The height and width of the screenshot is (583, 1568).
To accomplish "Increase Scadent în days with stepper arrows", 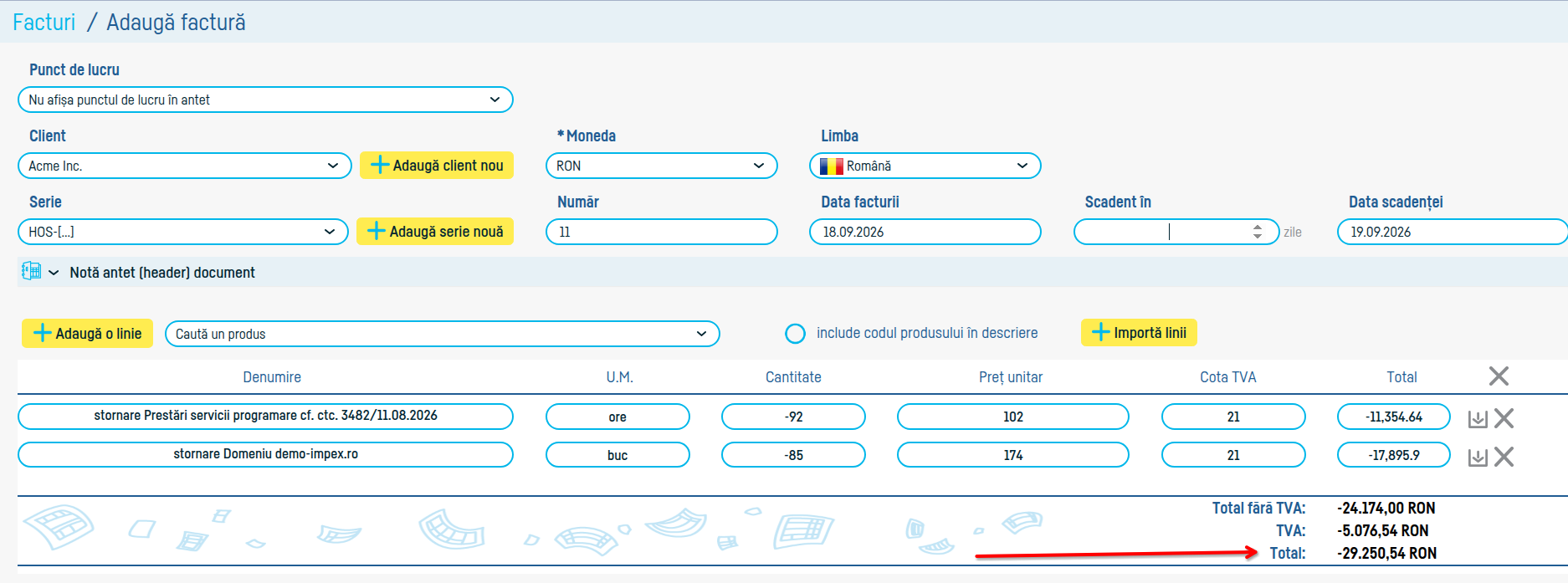I will tap(1257, 228).
